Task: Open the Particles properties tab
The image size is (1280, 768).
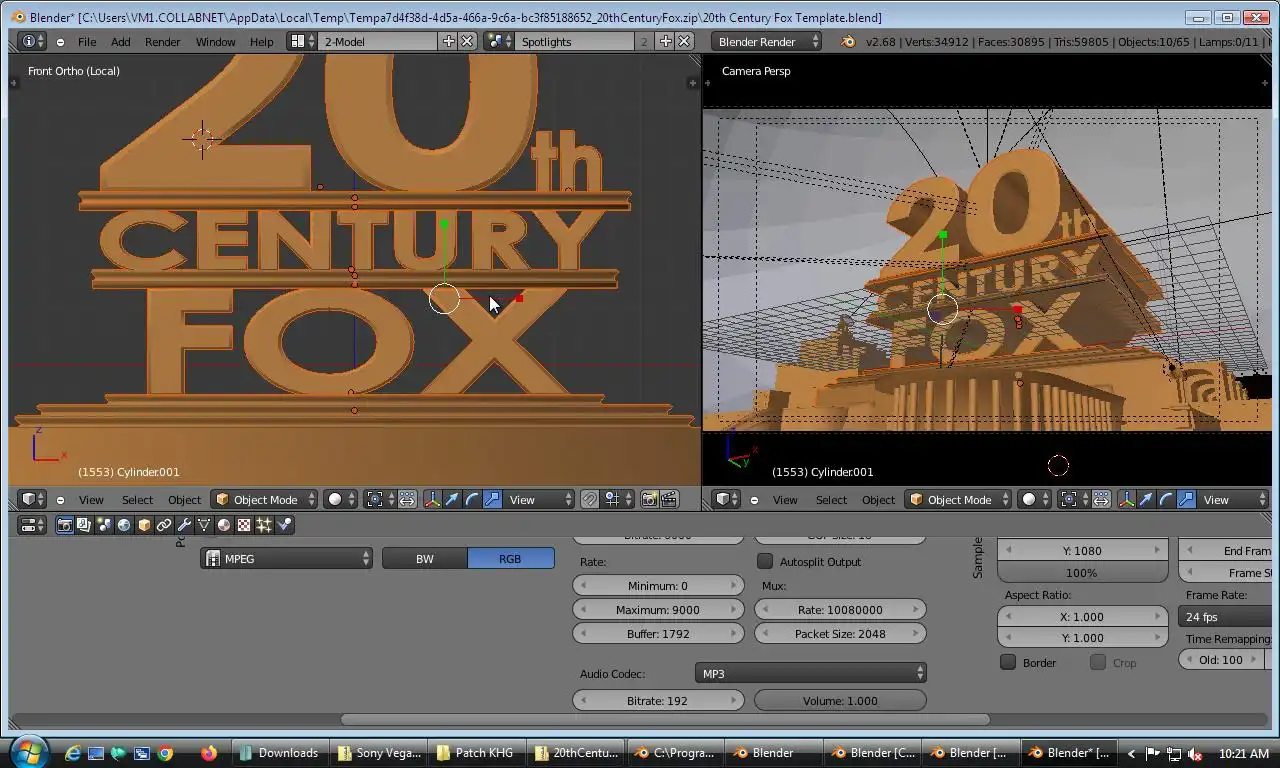Action: tap(264, 525)
